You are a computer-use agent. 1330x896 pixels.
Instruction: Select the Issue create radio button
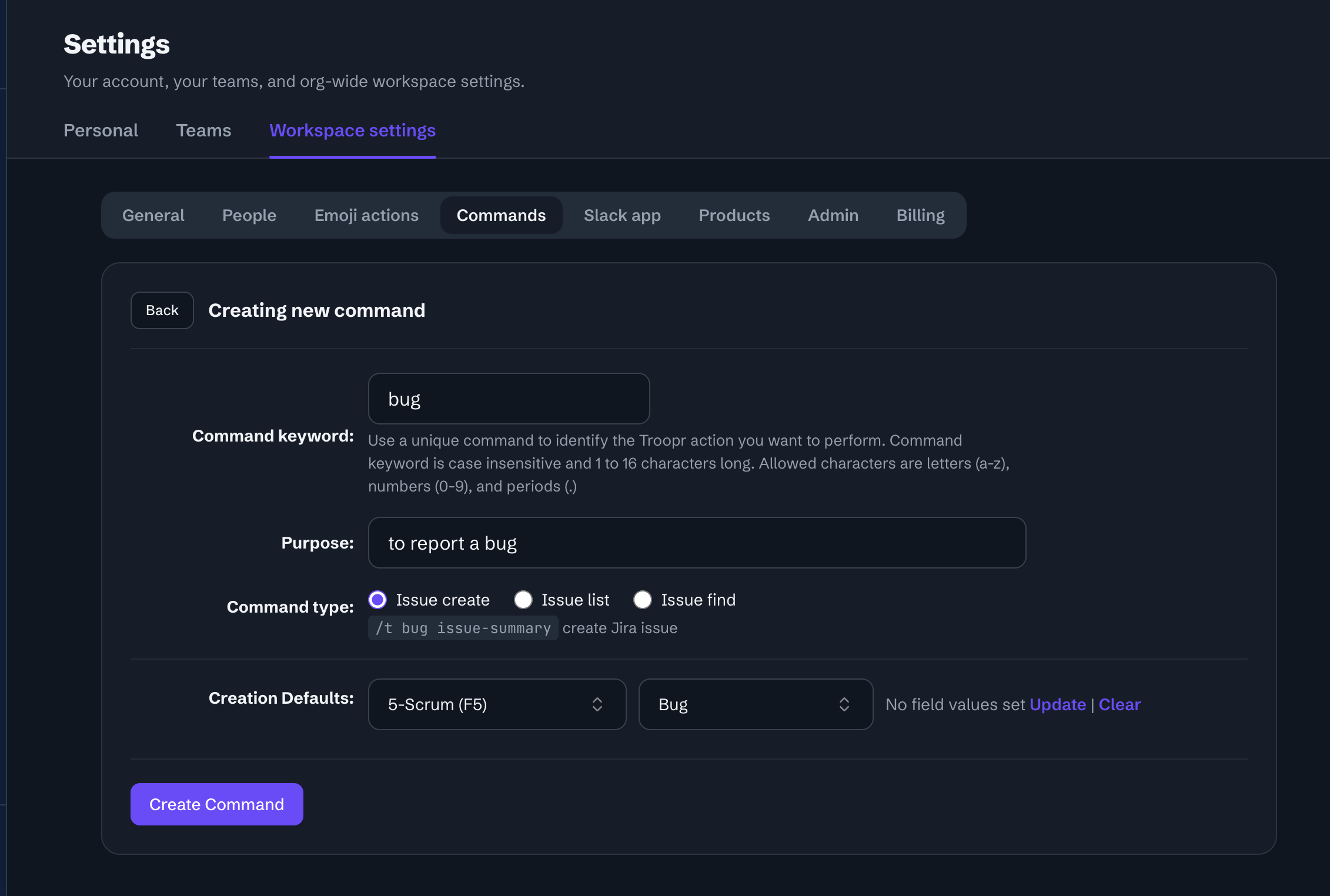click(x=377, y=600)
